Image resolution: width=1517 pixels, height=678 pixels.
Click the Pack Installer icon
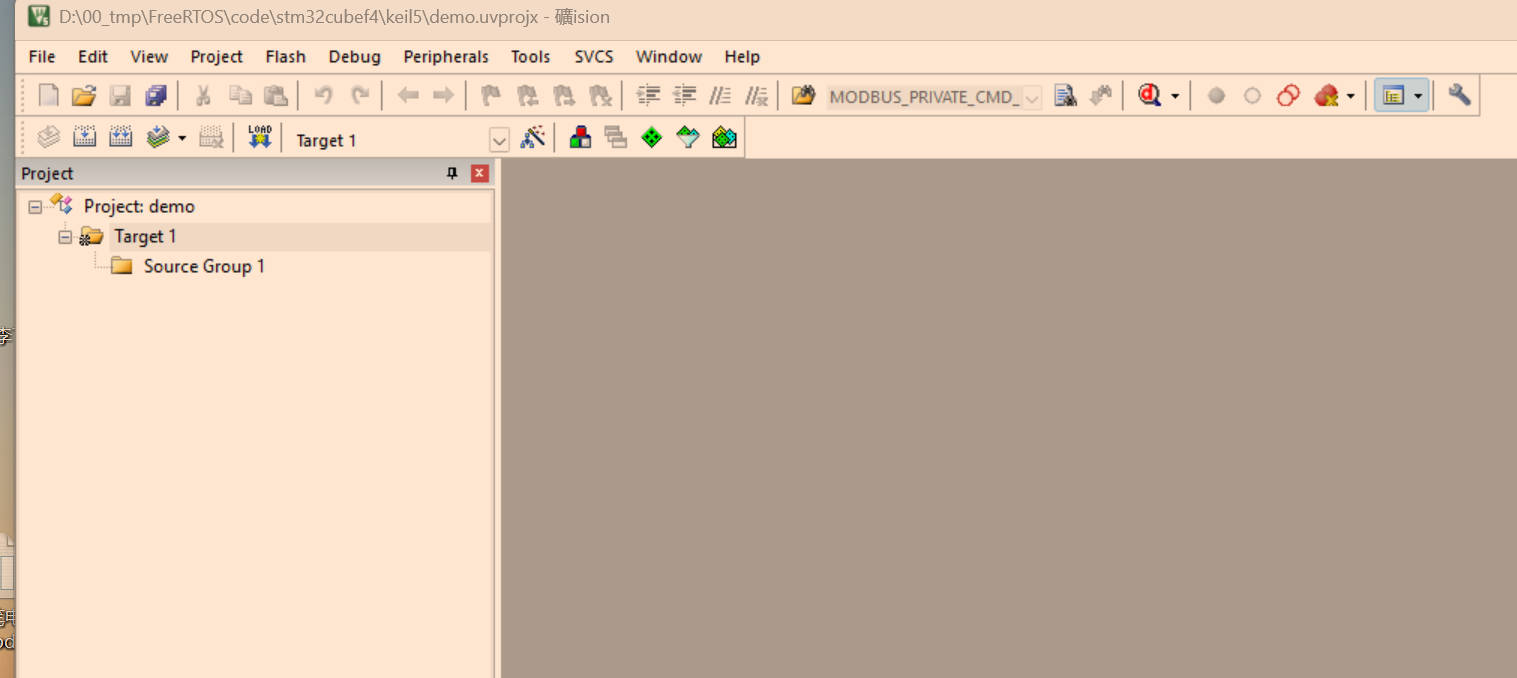724,138
